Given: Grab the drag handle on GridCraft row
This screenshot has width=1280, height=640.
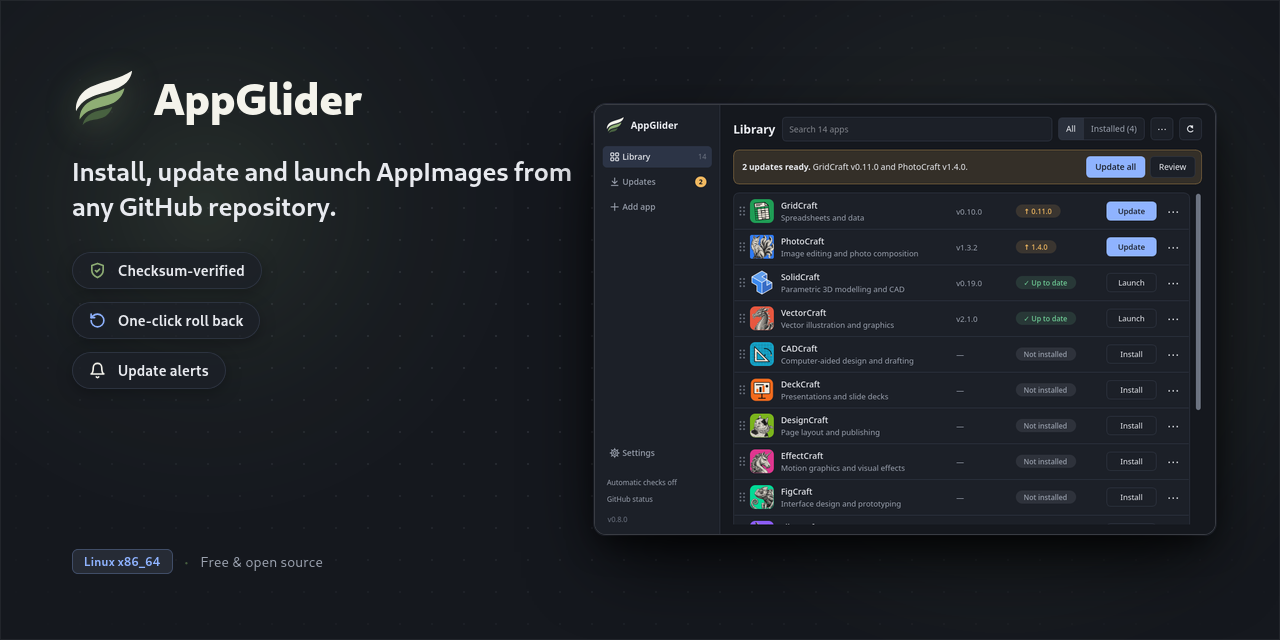Looking at the screenshot, I should point(742,211).
